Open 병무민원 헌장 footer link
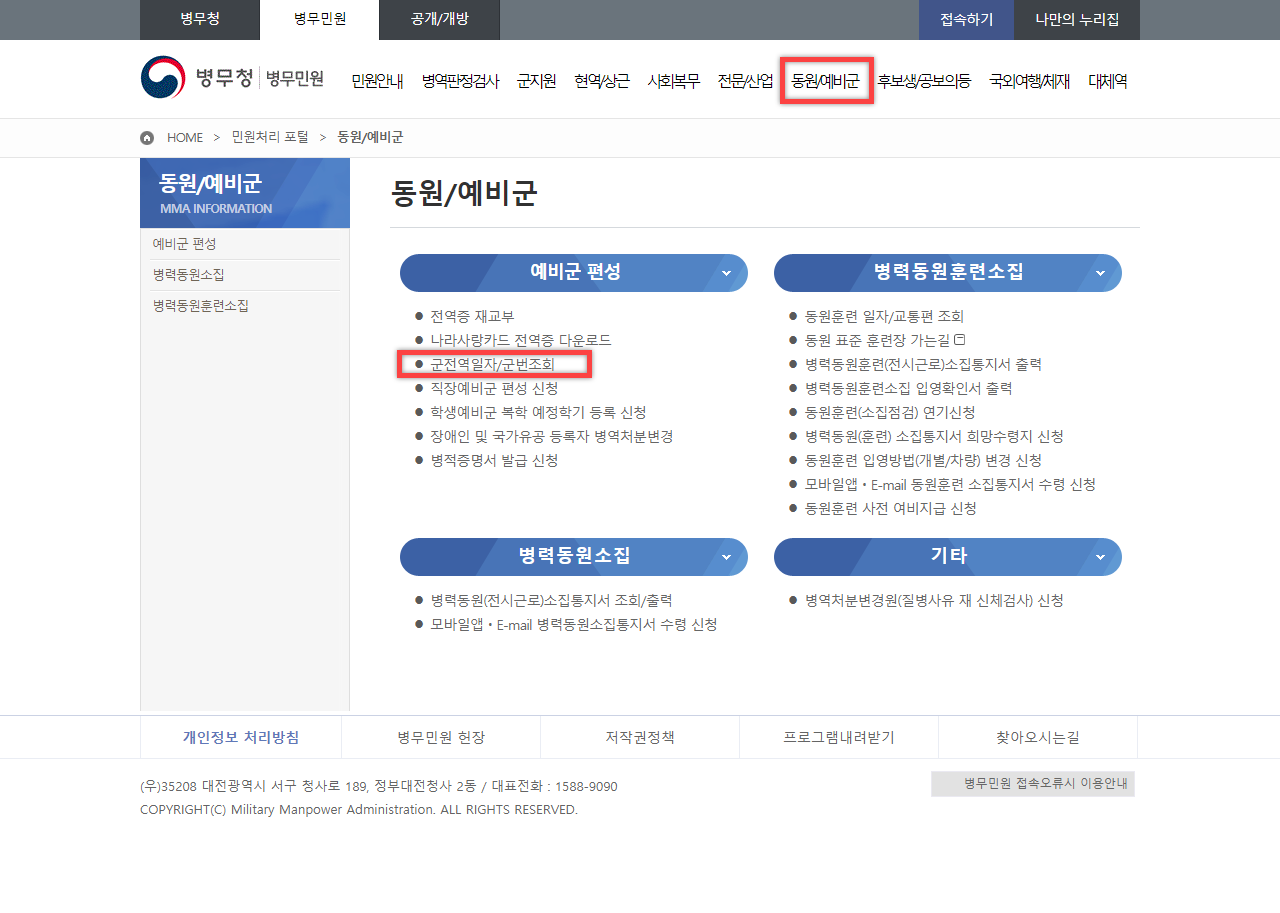Screen dimensions: 1280x913 click(x=441, y=738)
